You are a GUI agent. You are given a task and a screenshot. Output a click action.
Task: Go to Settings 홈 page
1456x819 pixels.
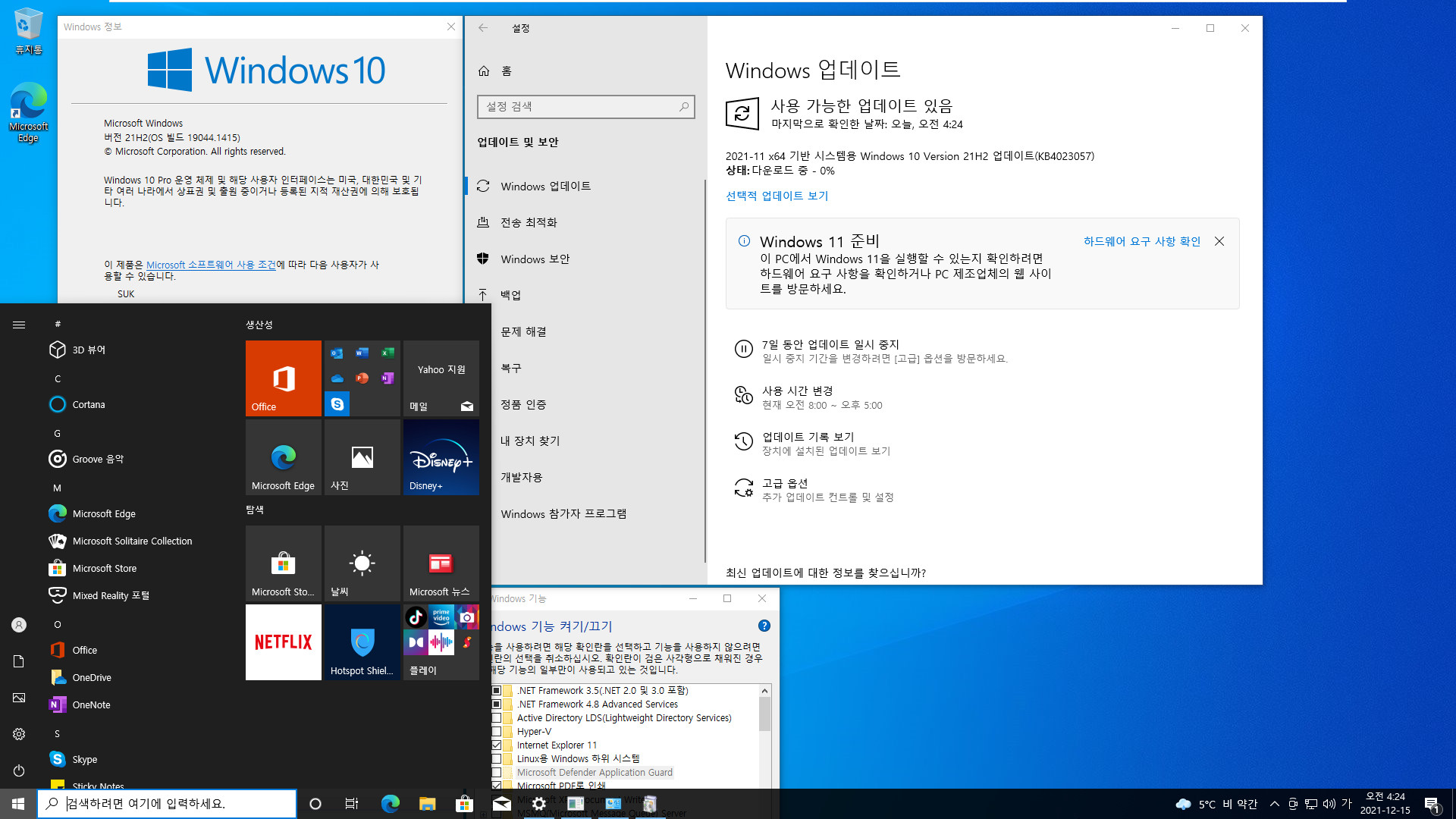point(494,71)
